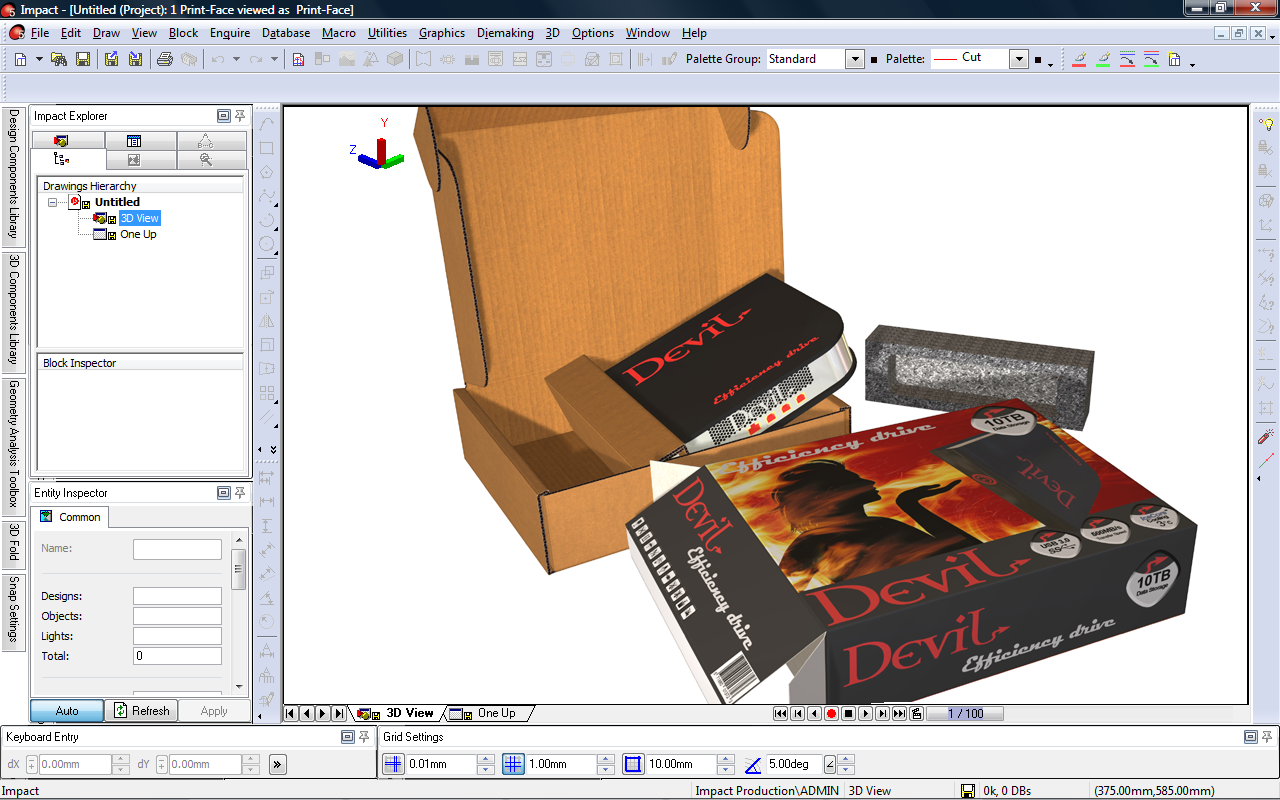Pin the Entity Inspector panel
The width and height of the screenshot is (1280, 800).
coord(240,493)
